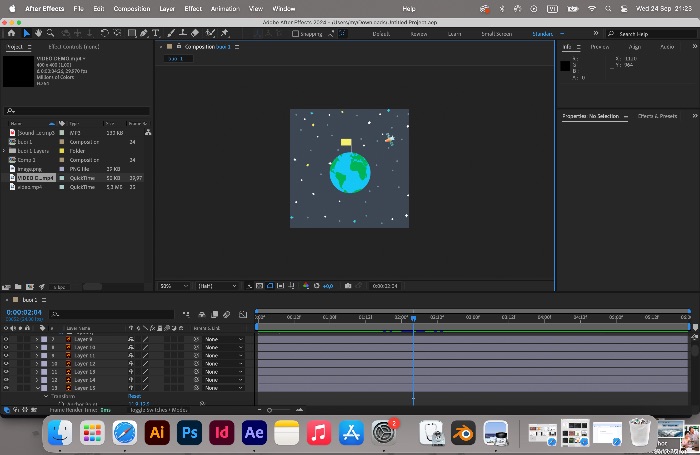The height and width of the screenshot is (455, 700).
Task: Open the Layer menu
Action: pyautogui.click(x=167, y=8)
